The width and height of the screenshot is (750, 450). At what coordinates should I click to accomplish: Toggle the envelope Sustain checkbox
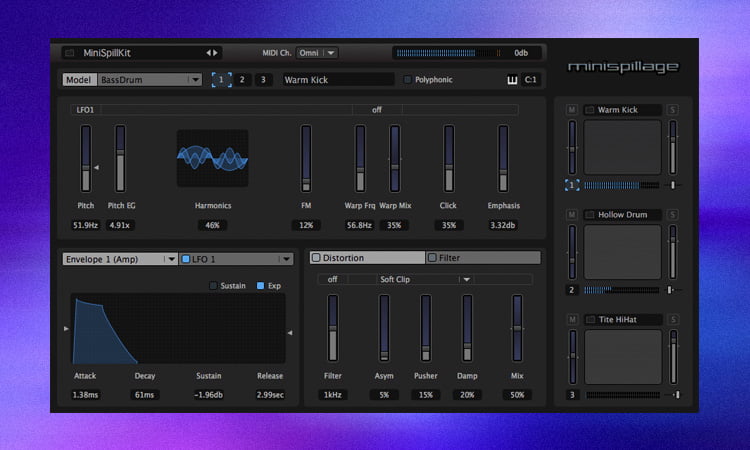pyautogui.click(x=213, y=285)
